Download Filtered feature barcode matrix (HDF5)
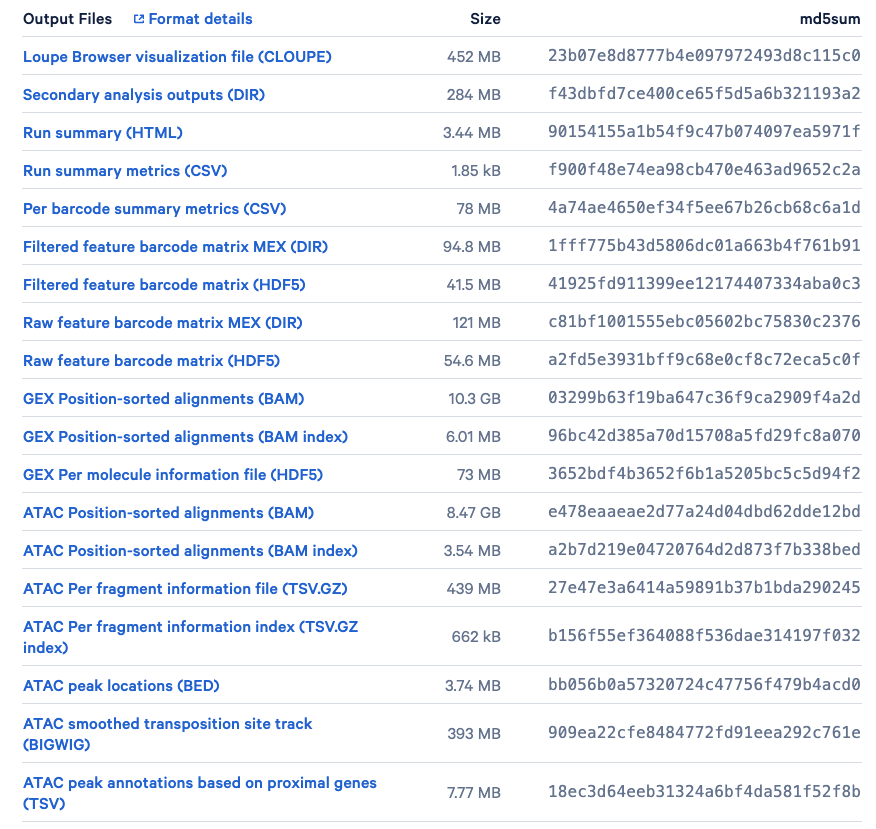The image size is (876, 829). click(x=164, y=285)
